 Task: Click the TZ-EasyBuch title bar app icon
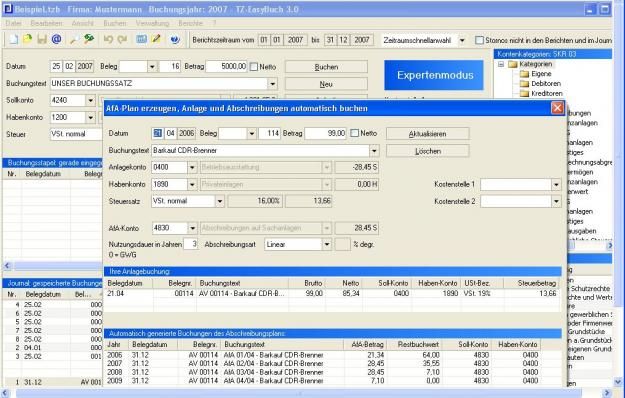[x=8, y=9]
